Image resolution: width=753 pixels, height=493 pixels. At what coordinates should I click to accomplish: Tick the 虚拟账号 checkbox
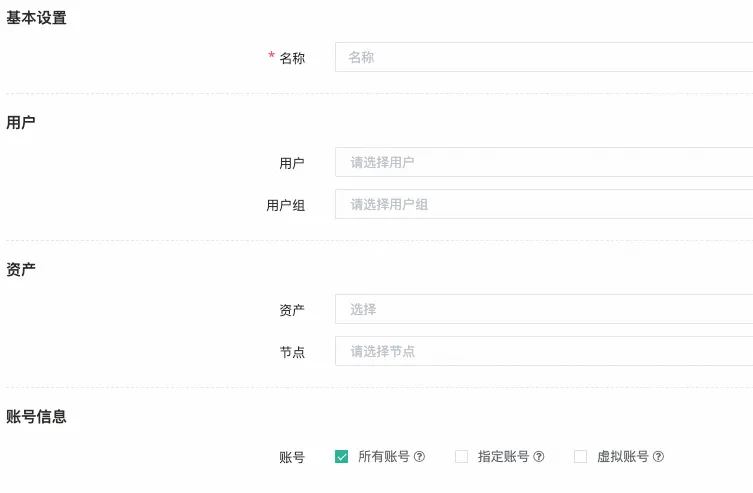(x=580, y=457)
